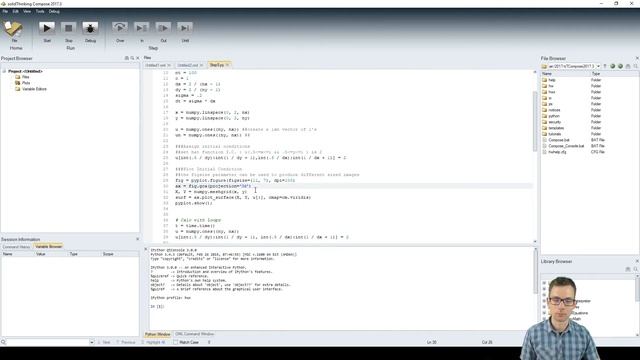Open the python folder in File Browser
This screenshot has height=360, width=640.
554,116
